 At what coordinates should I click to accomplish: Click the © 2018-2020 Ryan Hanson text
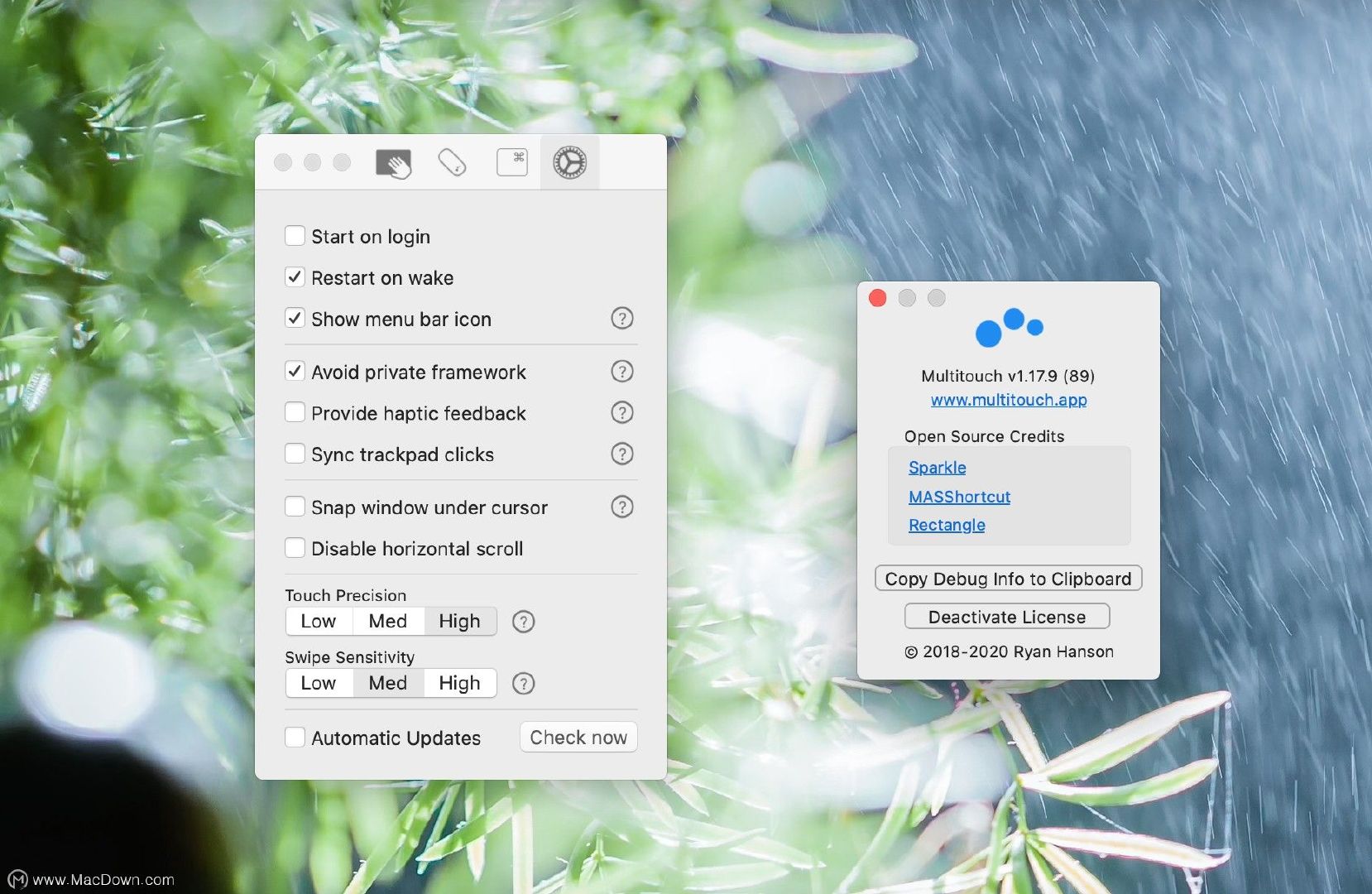[x=1009, y=651]
